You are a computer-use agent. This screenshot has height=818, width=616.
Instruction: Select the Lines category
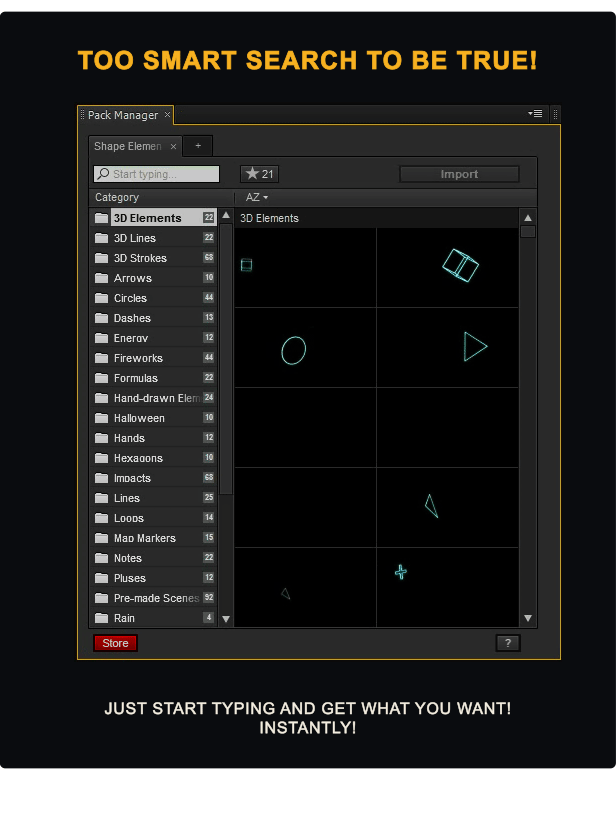click(155, 498)
